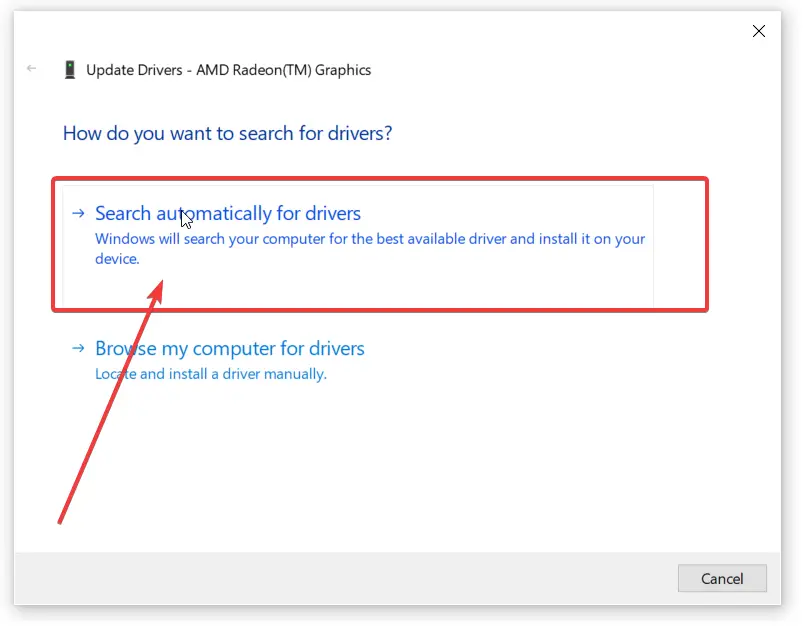Click the back arrow in the header
Screen dimensions: 811x626
click(32, 68)
